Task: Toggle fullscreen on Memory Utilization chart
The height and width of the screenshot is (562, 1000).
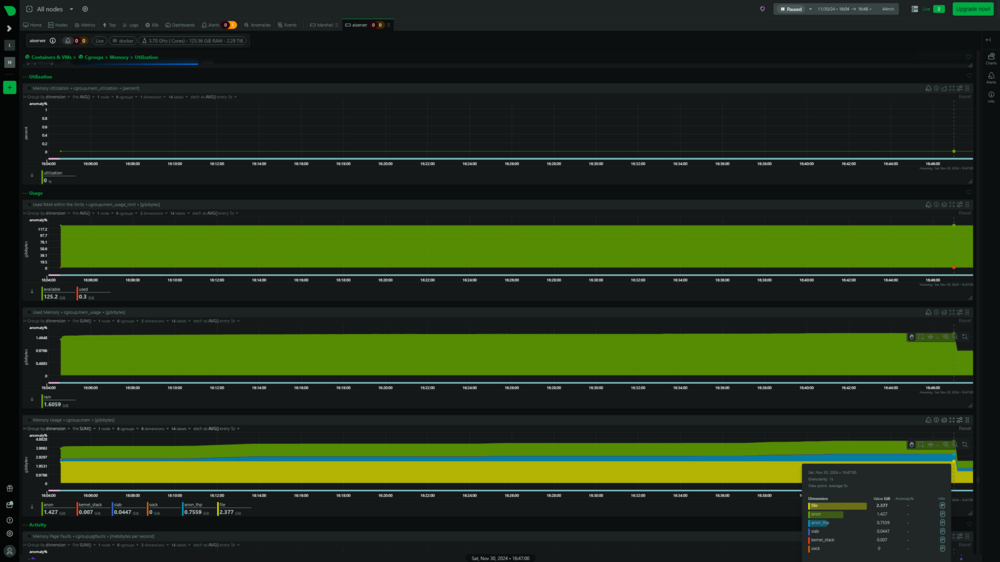Action: [952, 89]
